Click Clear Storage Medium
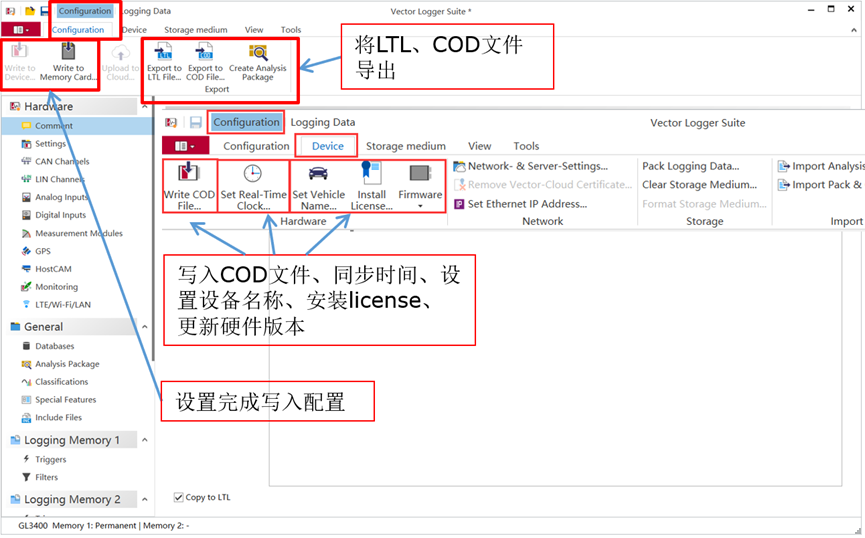 pyautogui.click(x=700, y=185)
